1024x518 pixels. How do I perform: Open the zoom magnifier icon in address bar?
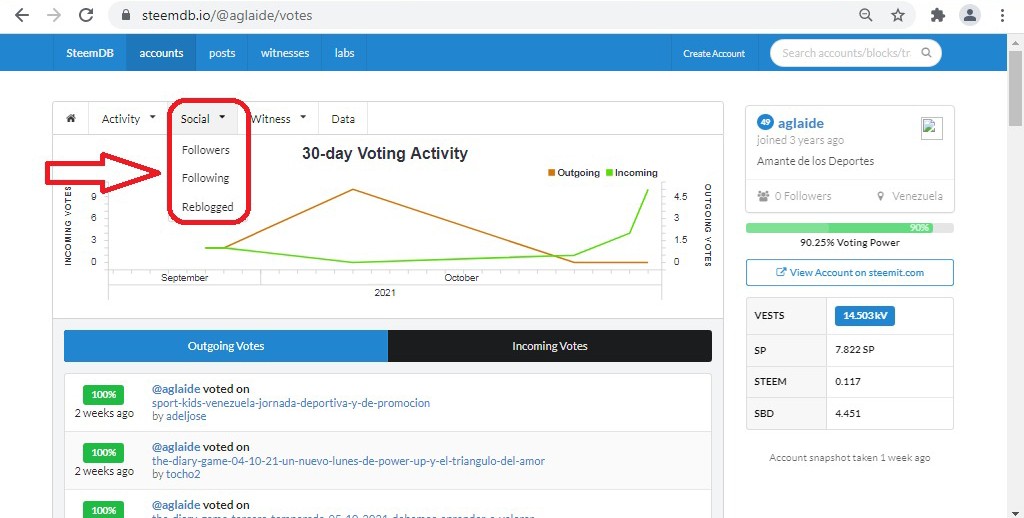tap(865, 15)
